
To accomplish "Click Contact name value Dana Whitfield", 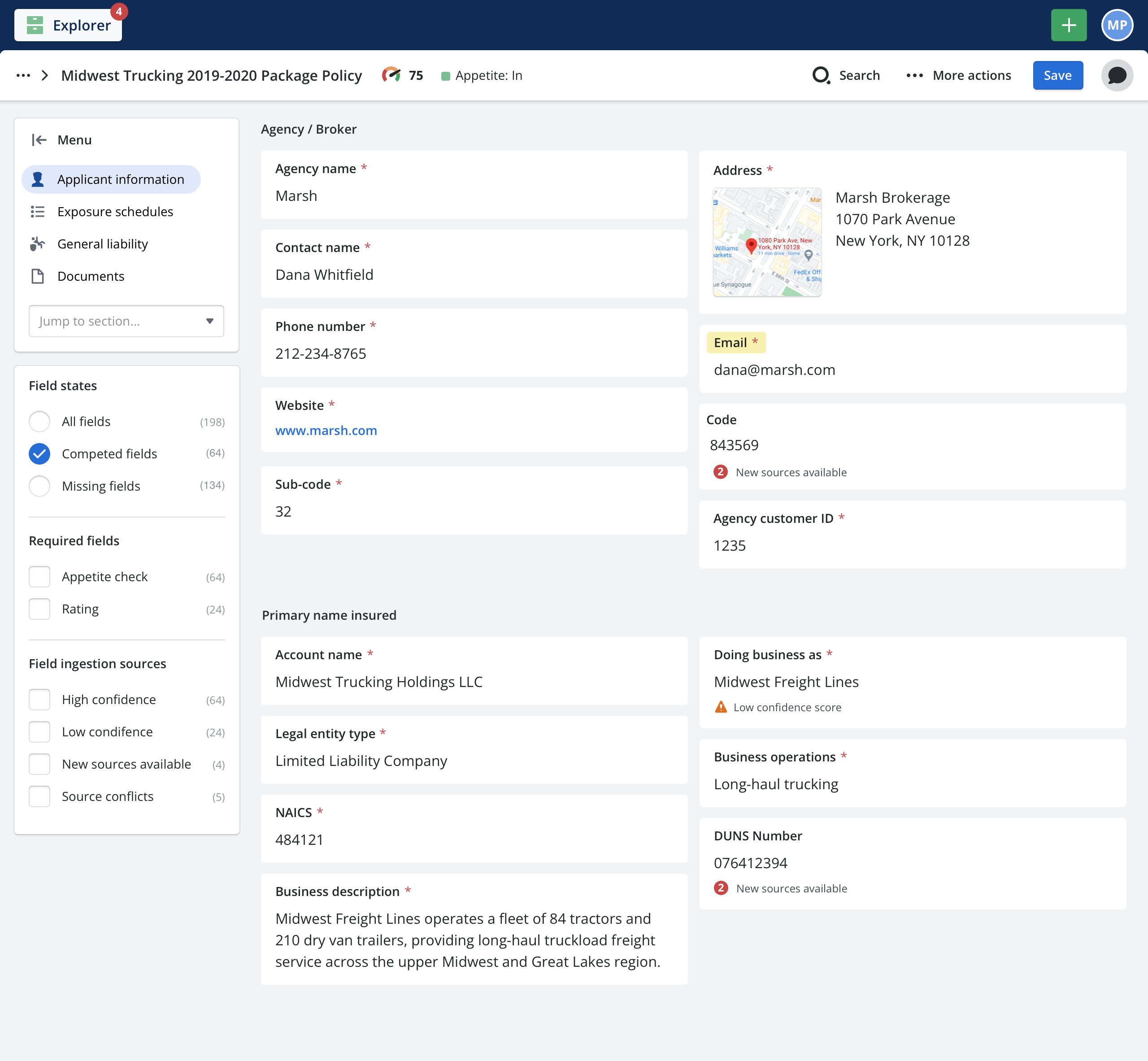I will click(324, 274).
